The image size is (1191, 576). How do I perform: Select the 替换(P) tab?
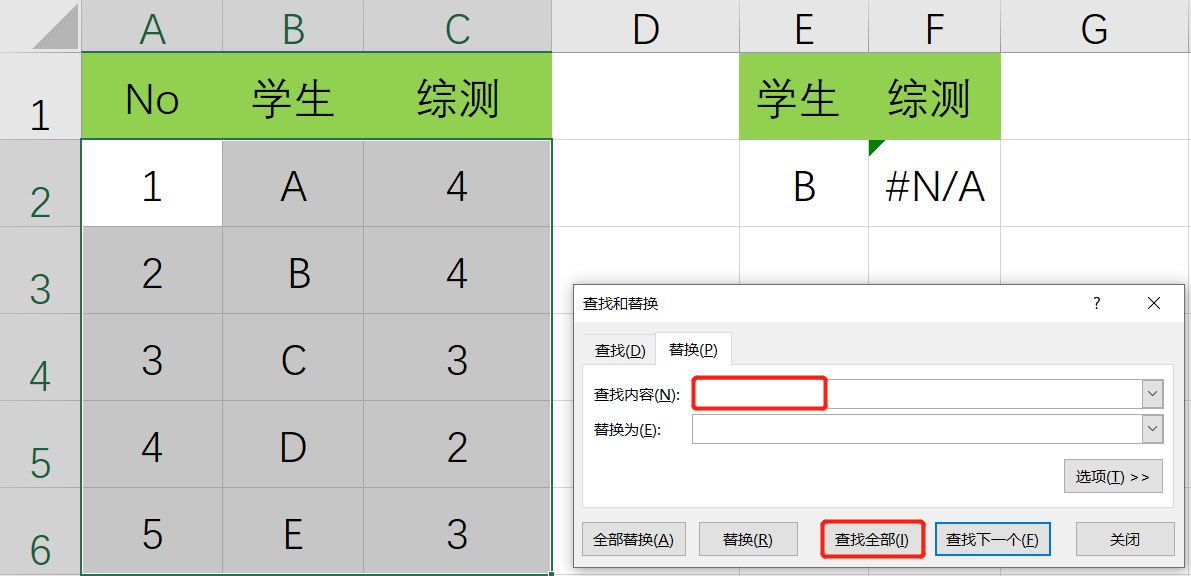(693, 350)
